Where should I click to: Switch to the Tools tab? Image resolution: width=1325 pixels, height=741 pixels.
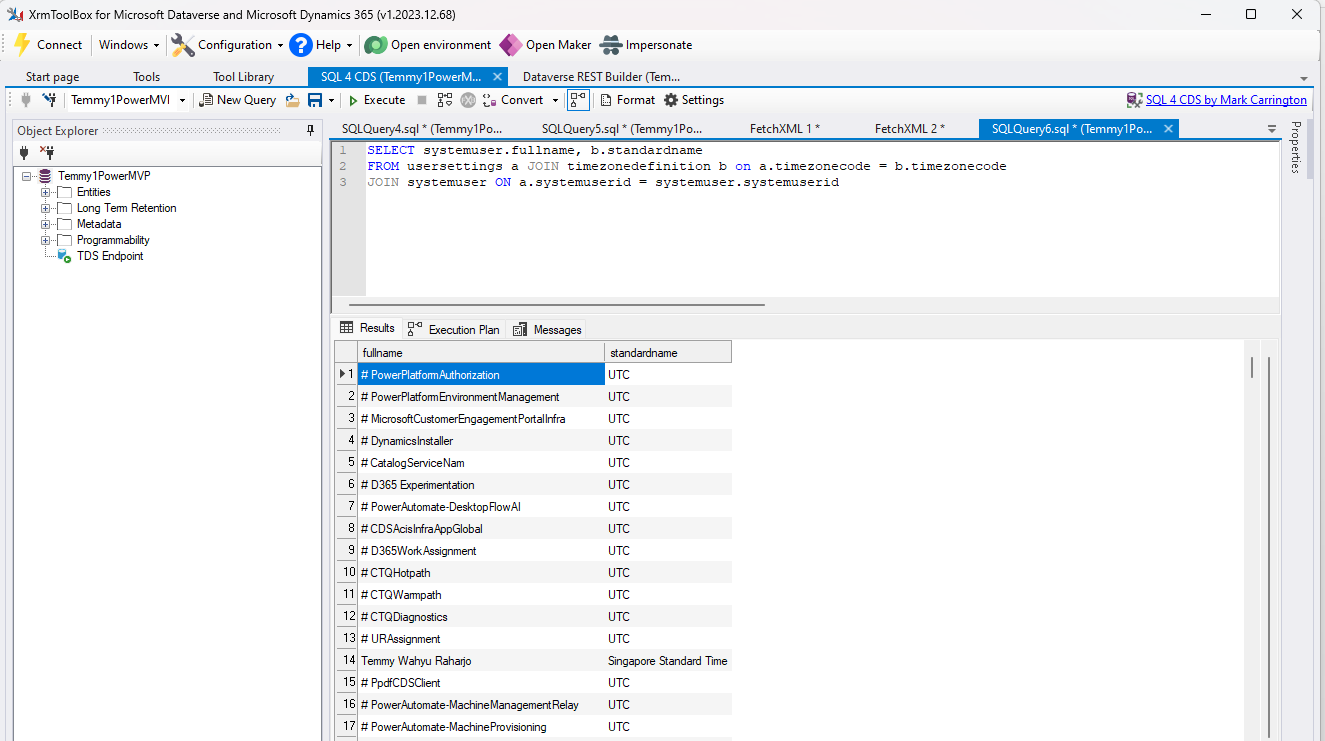(146, 77)
